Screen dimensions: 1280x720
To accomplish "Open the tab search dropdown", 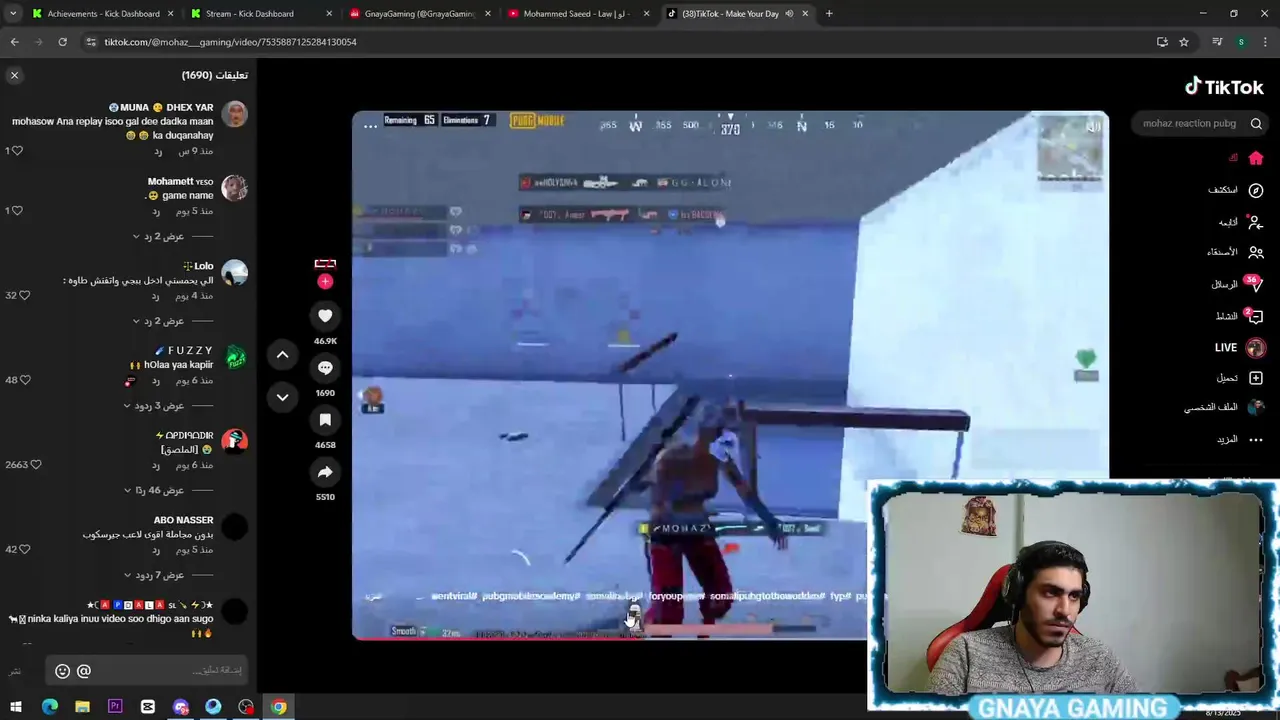I will pyautogui.click(x=13, y=14).
